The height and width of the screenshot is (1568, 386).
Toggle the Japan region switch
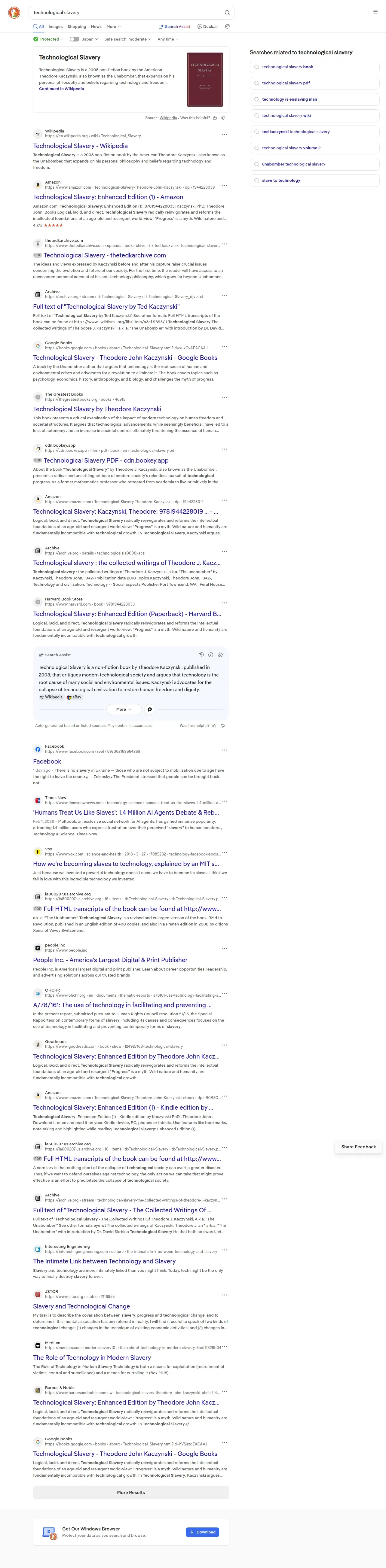(74, 39)
